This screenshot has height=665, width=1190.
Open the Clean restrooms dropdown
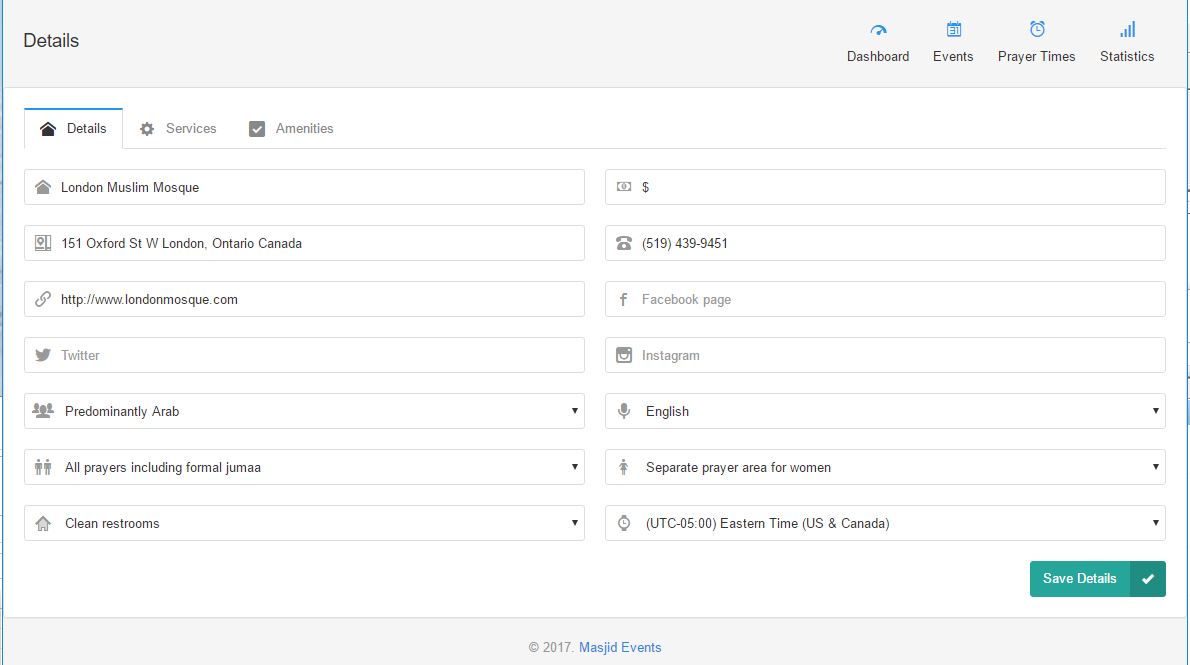tap(304, 523)
